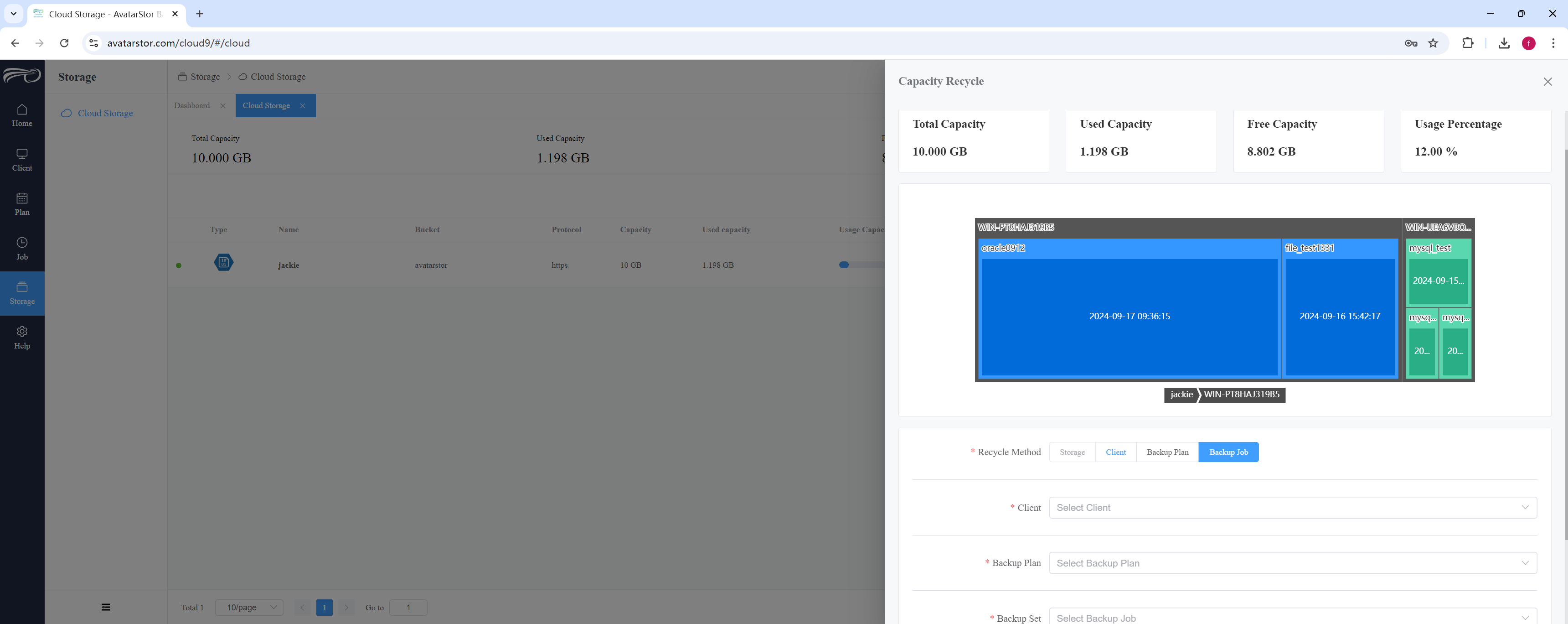Click the next page arrow
This screenshot has height=624, width=1568.
[346, 608]
